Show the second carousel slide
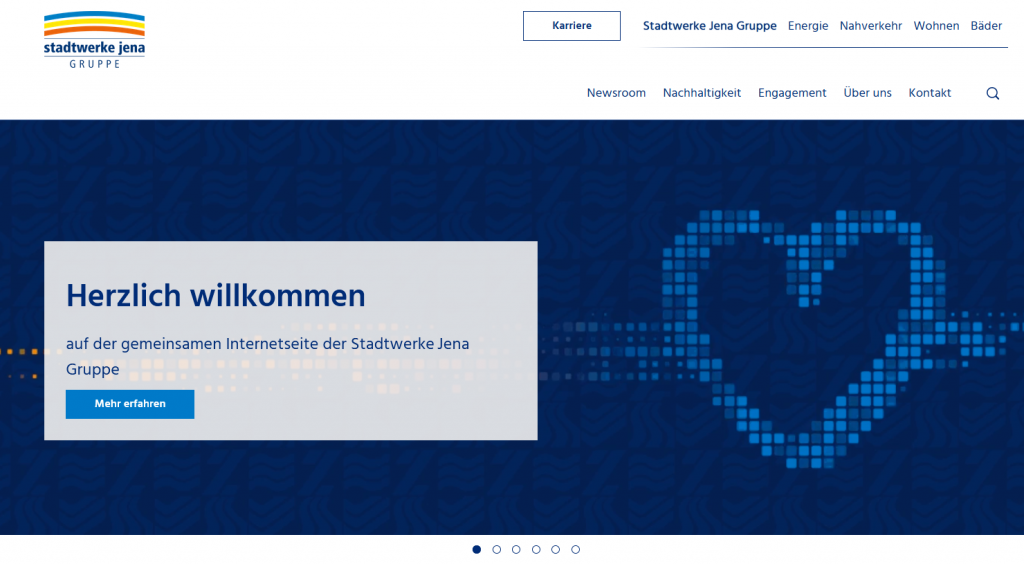 496,550
